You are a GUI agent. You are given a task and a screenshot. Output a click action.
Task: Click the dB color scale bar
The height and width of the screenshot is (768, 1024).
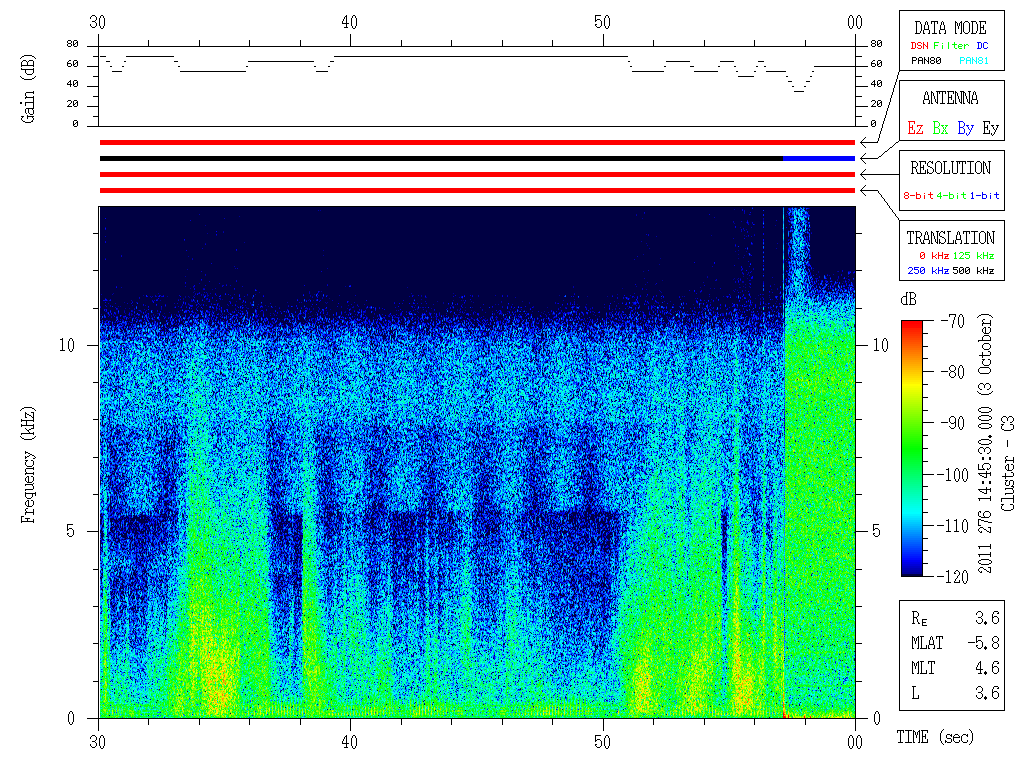coord(912,448)
